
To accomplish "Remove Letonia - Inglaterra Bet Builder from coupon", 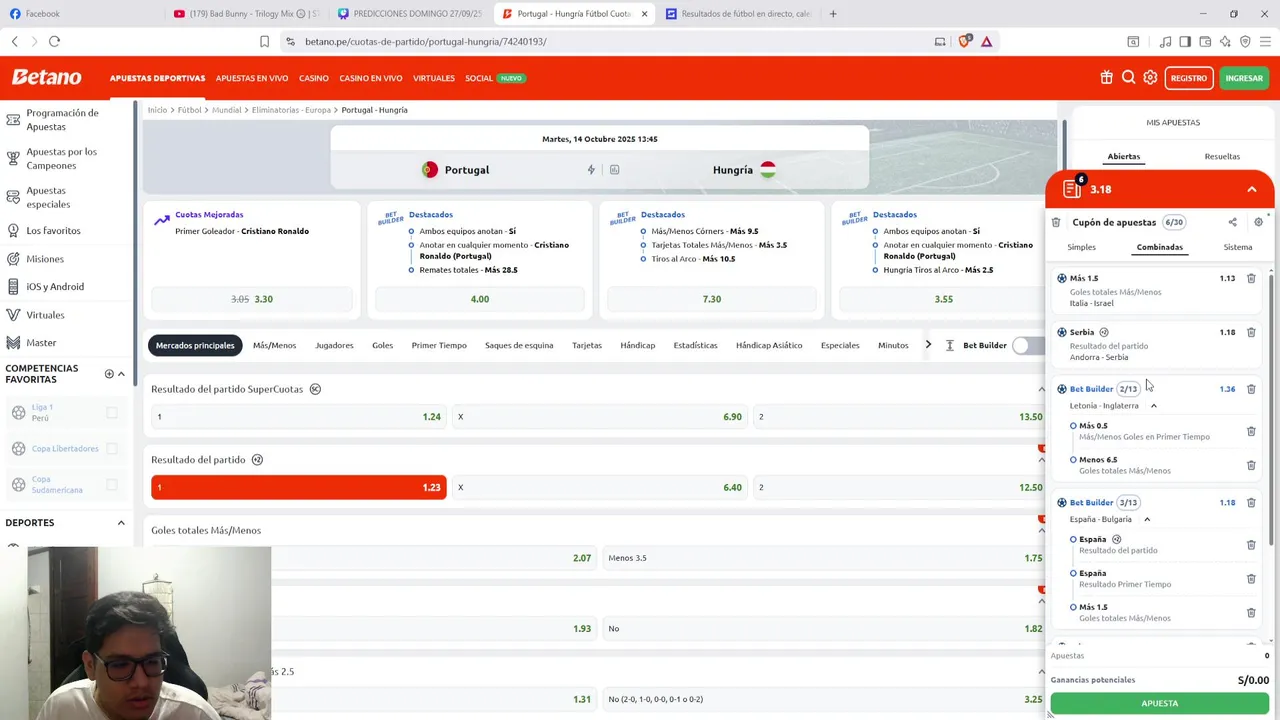I will point(1251,389).
